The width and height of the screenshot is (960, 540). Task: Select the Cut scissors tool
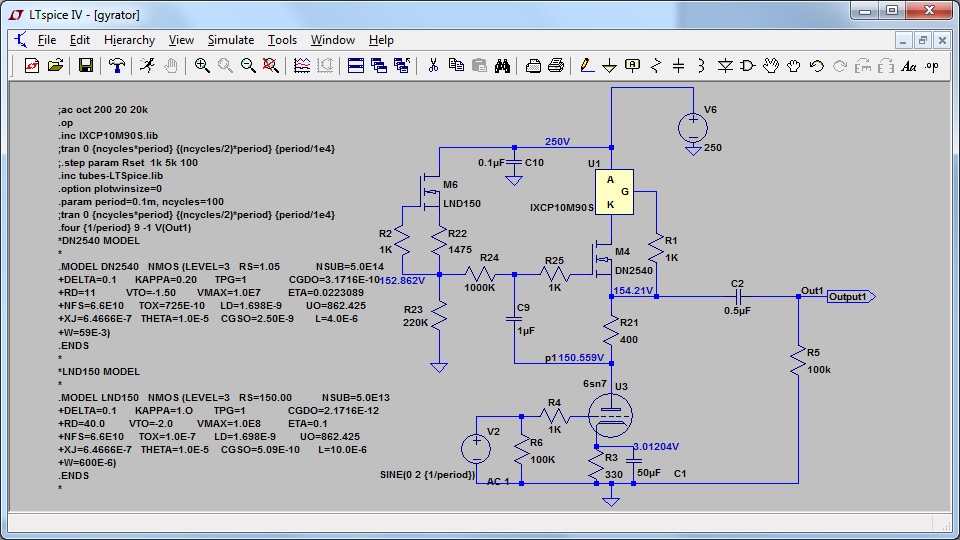pyautogui.click(x=433, y=66)
